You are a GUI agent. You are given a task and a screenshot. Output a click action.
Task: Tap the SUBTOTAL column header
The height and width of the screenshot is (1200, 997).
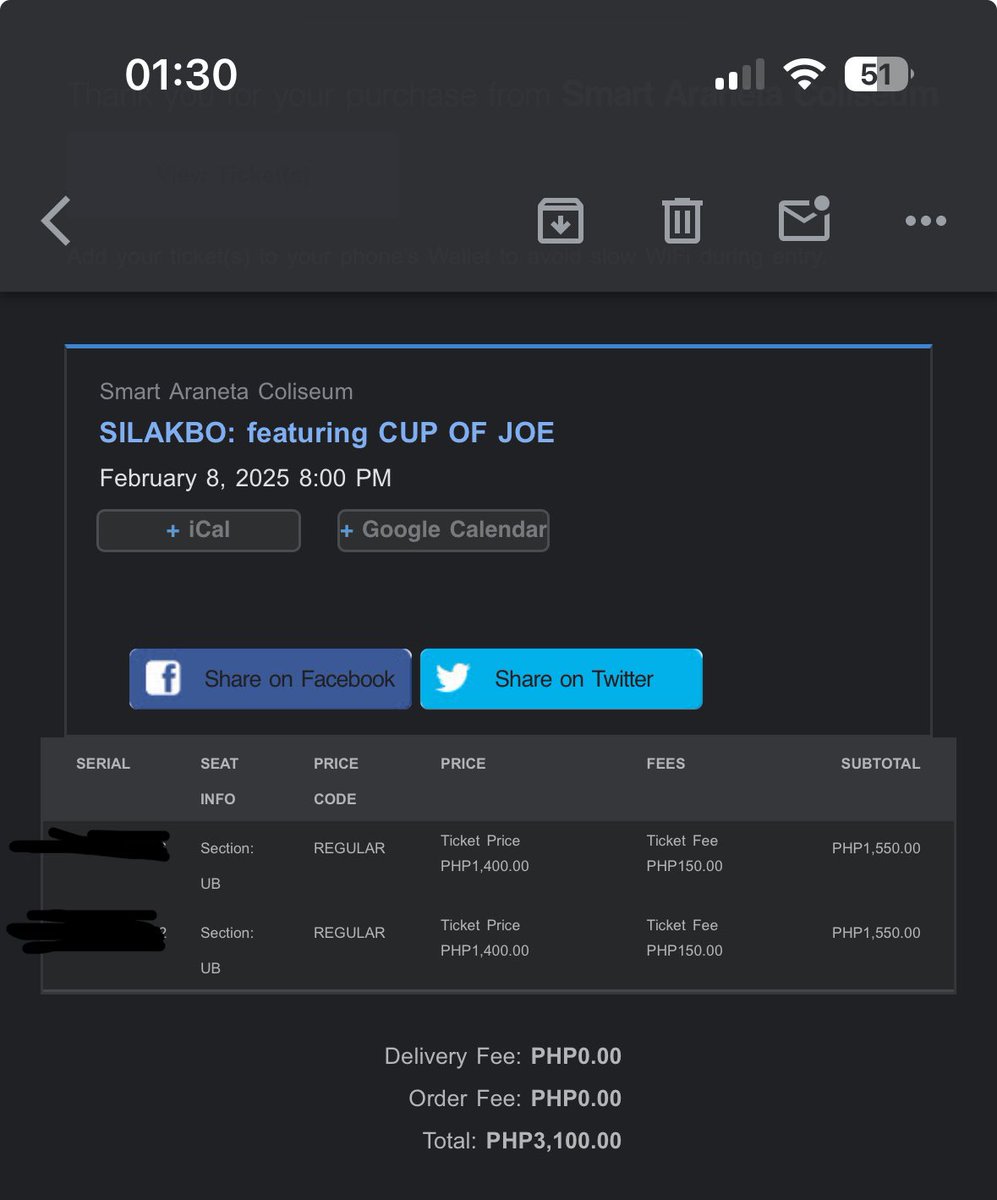[x=880, y=763]
